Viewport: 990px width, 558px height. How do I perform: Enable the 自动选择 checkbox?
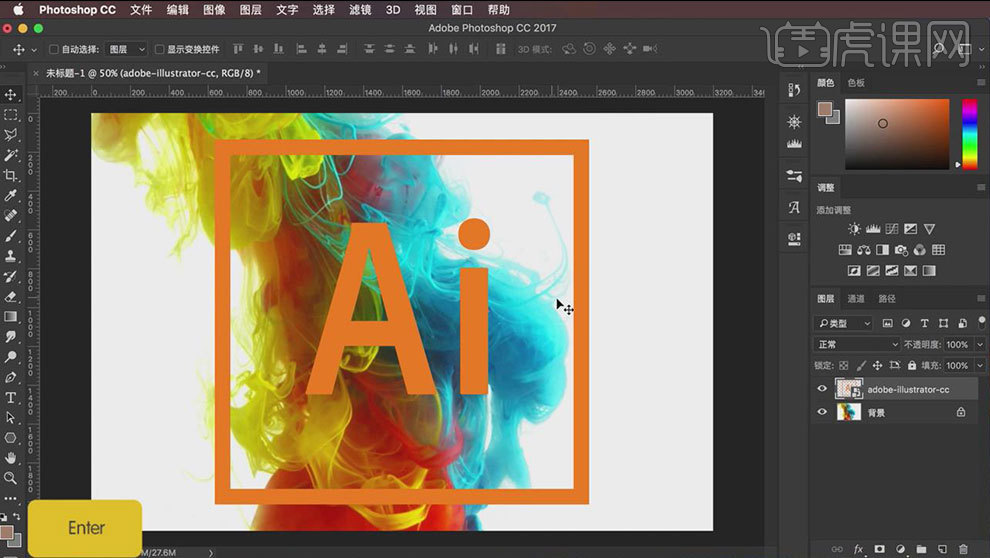click(x=54, y=49)
